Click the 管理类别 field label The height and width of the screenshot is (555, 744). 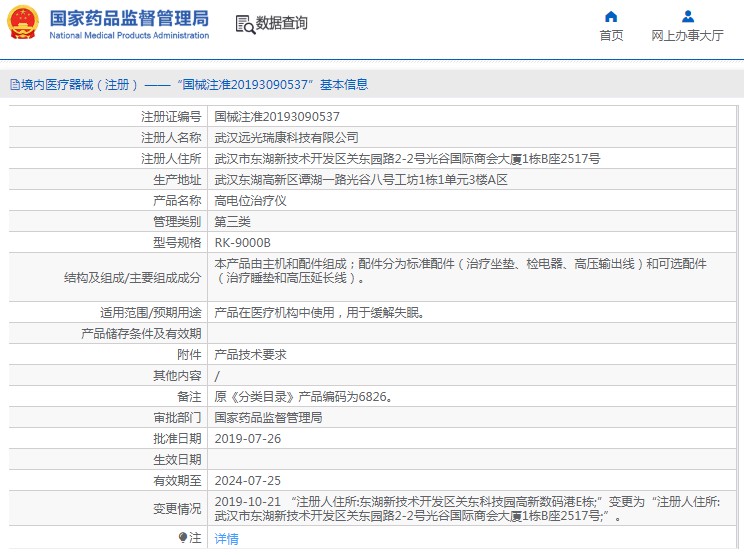pos(177,222)
